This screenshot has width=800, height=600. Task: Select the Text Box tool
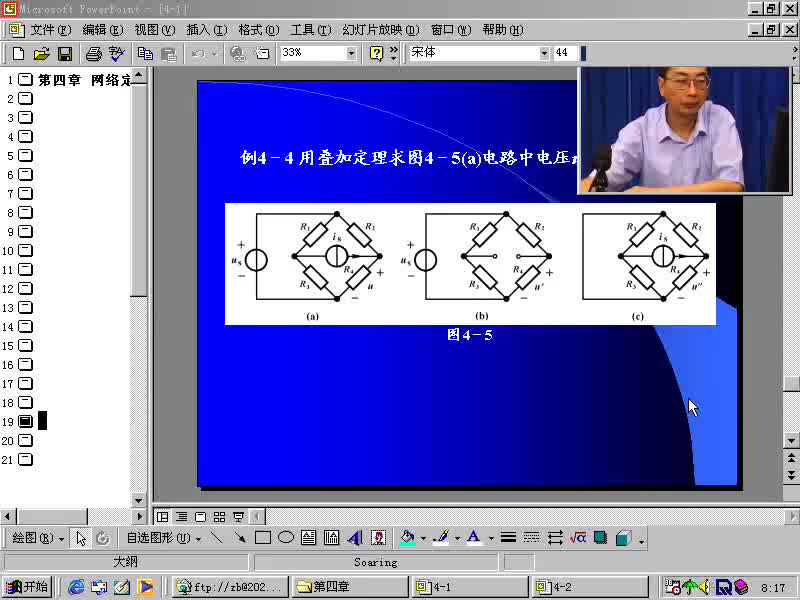pyautogui.click(x=309, y=537)
